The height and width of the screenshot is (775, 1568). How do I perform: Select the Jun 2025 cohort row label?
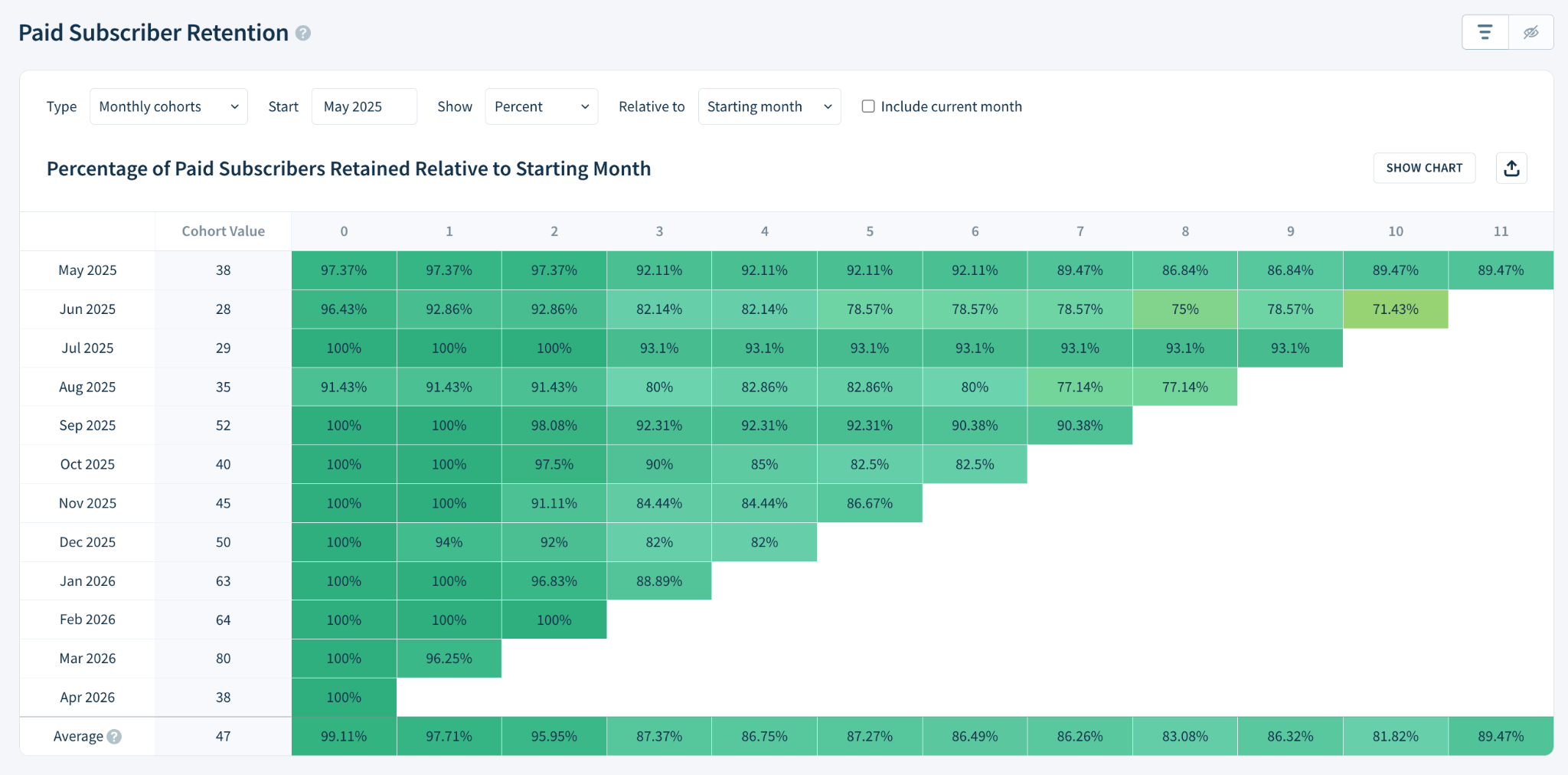(87, 309)
